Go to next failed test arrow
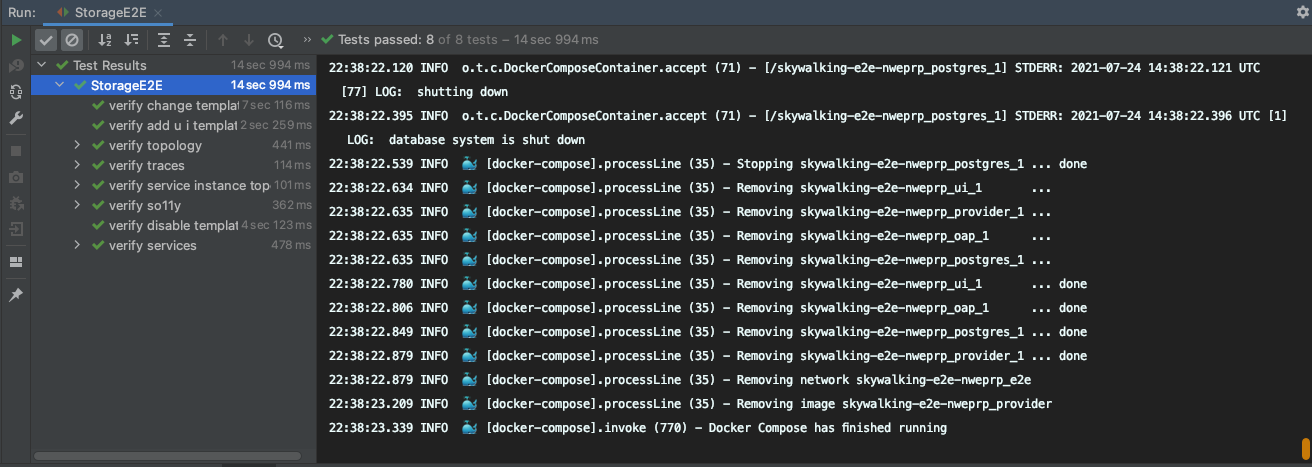Screen dimensions: 1312x467 coord(249,40)
